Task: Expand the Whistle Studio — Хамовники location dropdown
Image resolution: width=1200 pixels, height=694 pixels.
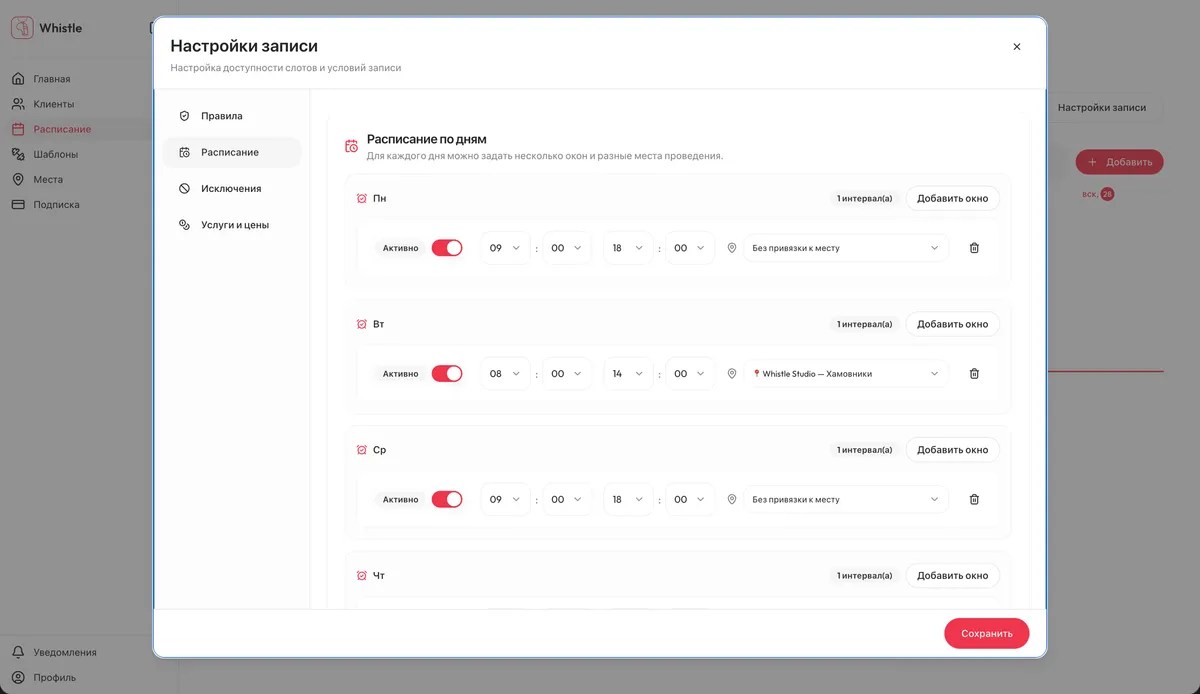Action: coord(846,374)
